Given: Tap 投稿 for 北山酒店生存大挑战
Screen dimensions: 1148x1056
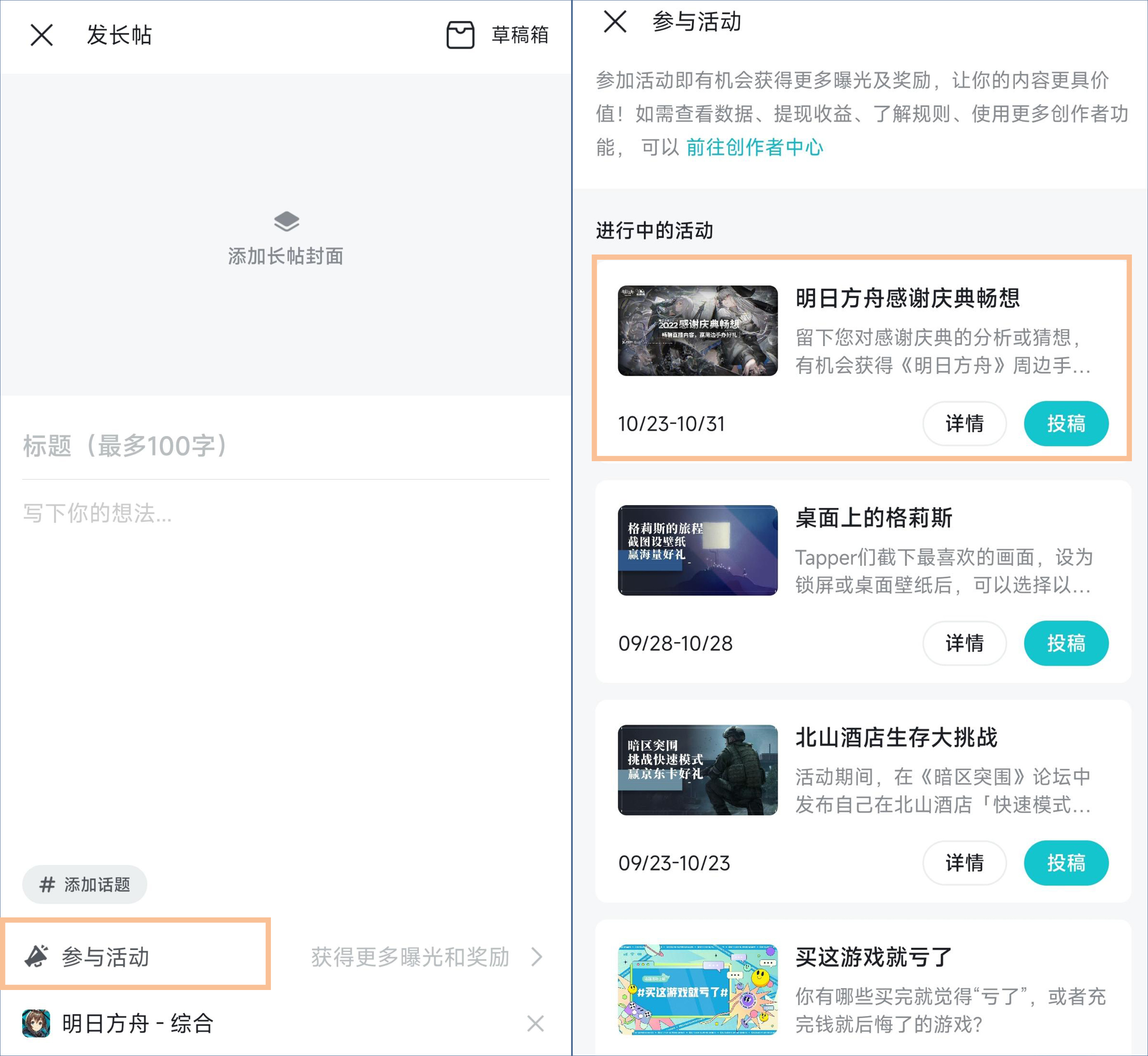Looking at the screenshot, I should coord(1066,863).
